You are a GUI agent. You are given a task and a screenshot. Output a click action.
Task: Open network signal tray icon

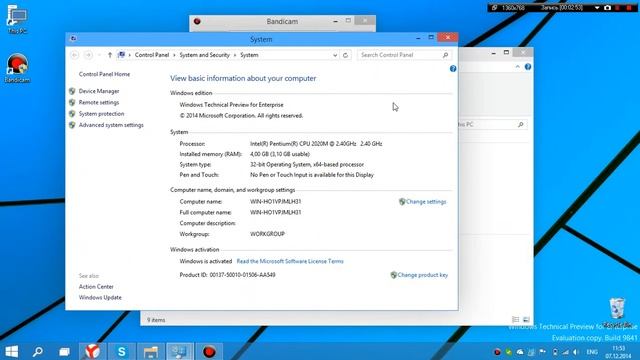pos(565,352)
